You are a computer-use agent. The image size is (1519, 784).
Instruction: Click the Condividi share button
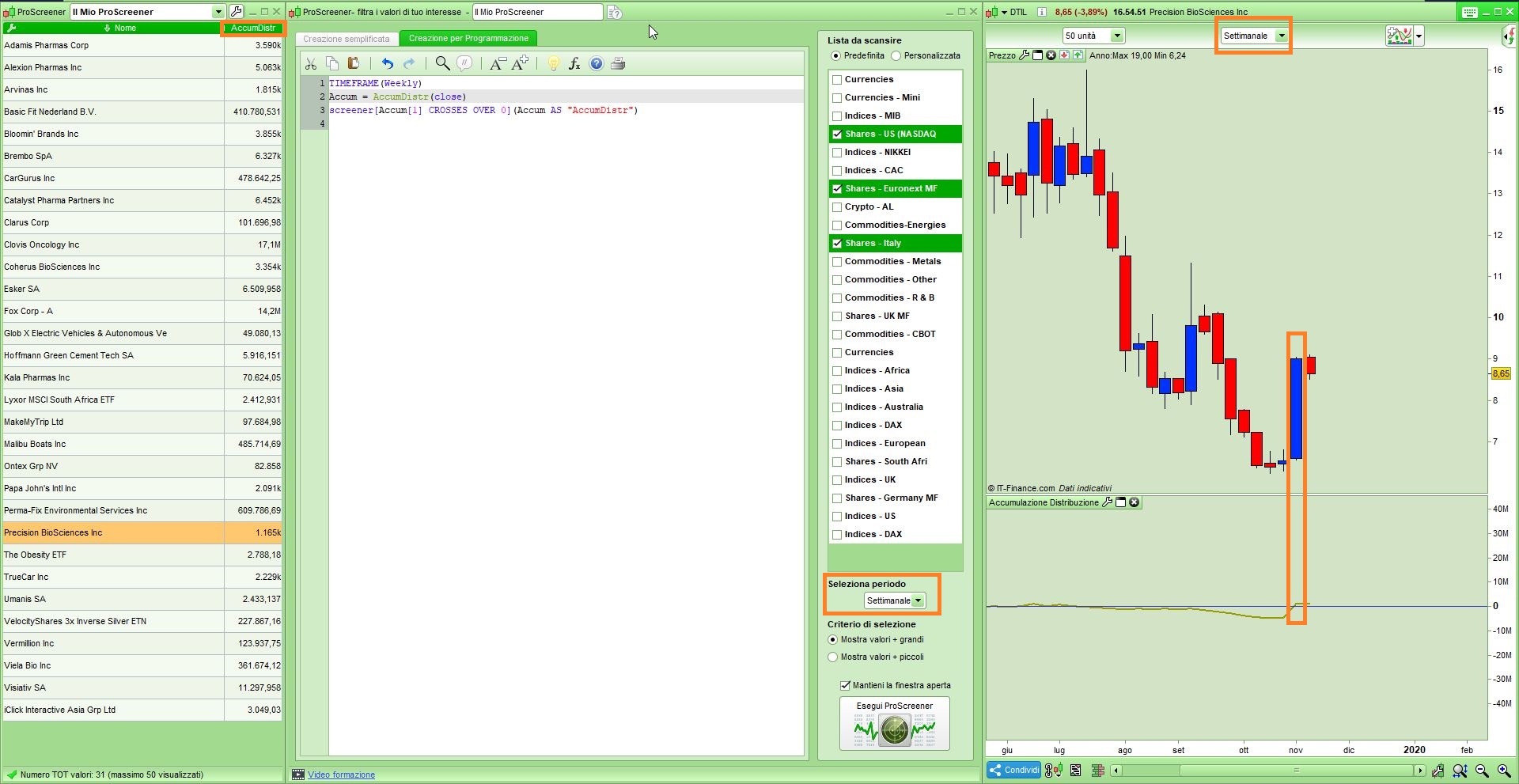click(1014, 770)
